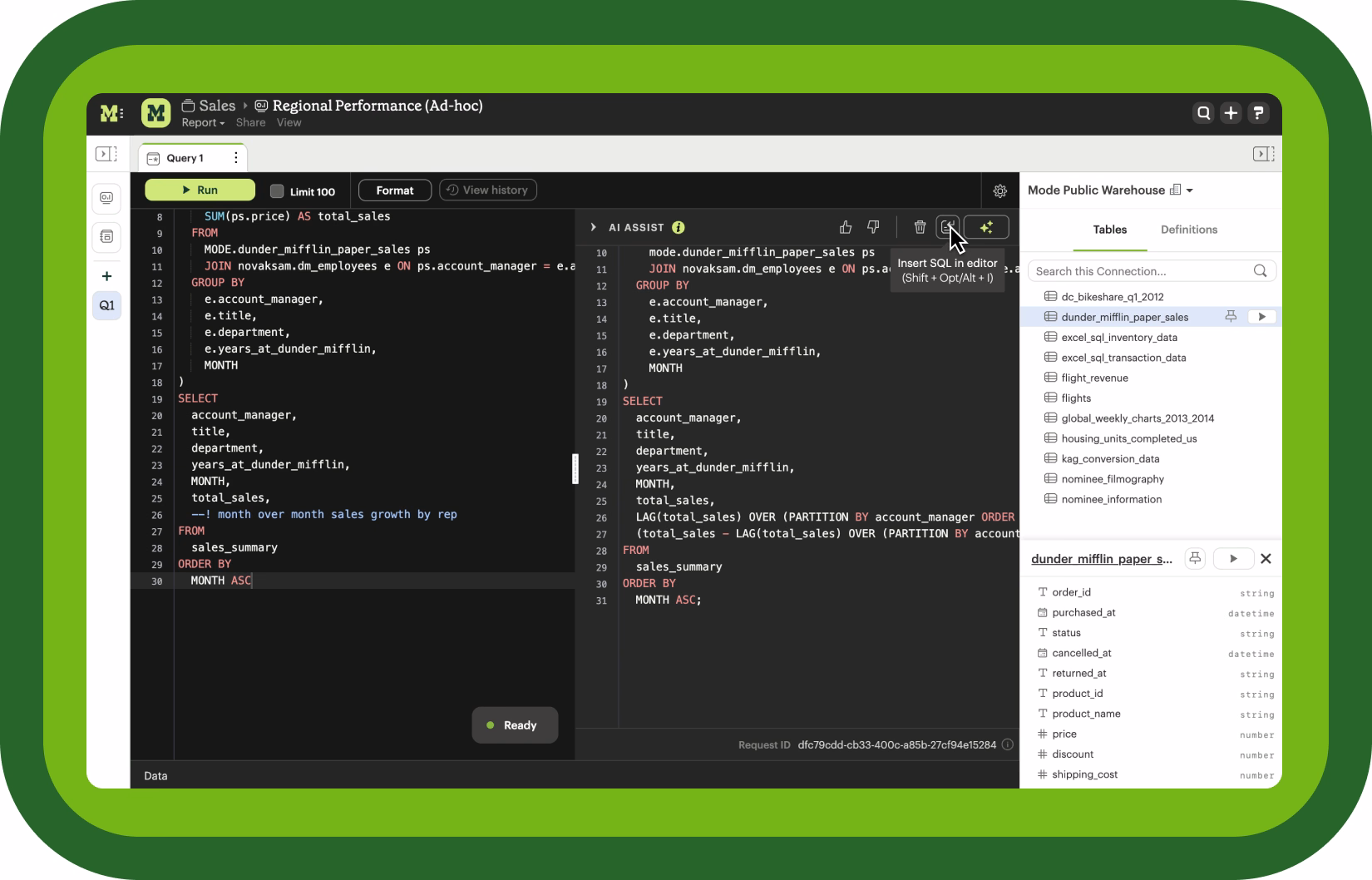Click the thumbs up feedback icon

(x=846, y=227)
